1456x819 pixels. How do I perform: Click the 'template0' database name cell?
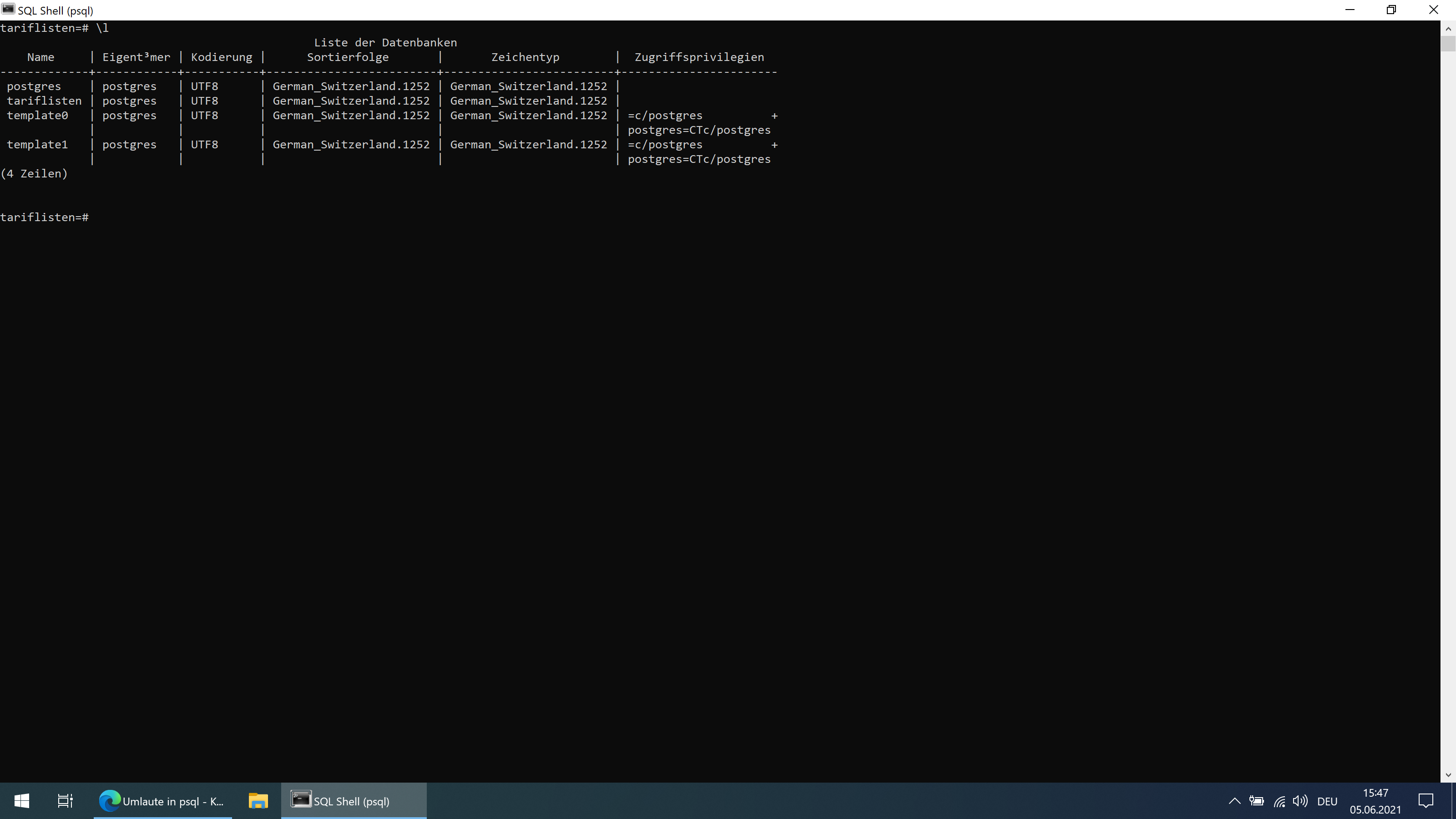(37, 115)
